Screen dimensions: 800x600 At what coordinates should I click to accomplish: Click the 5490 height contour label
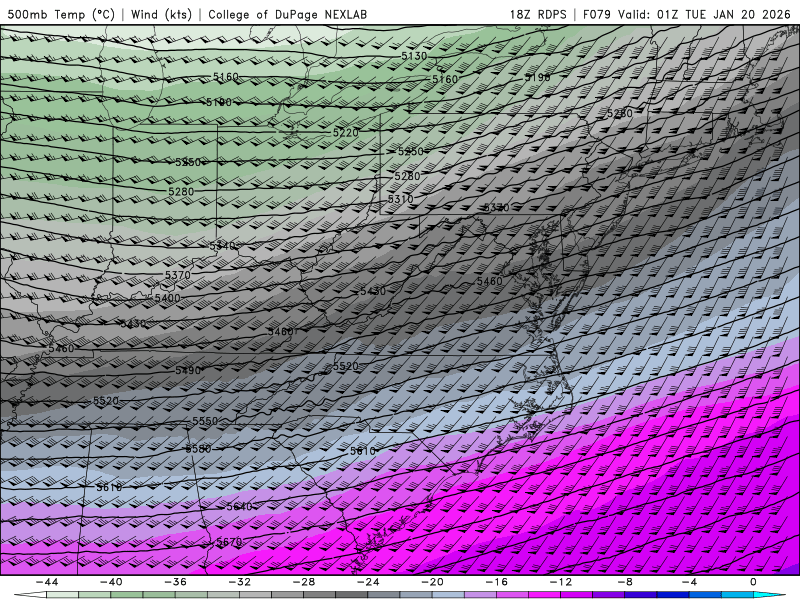(x=188, y=370)
